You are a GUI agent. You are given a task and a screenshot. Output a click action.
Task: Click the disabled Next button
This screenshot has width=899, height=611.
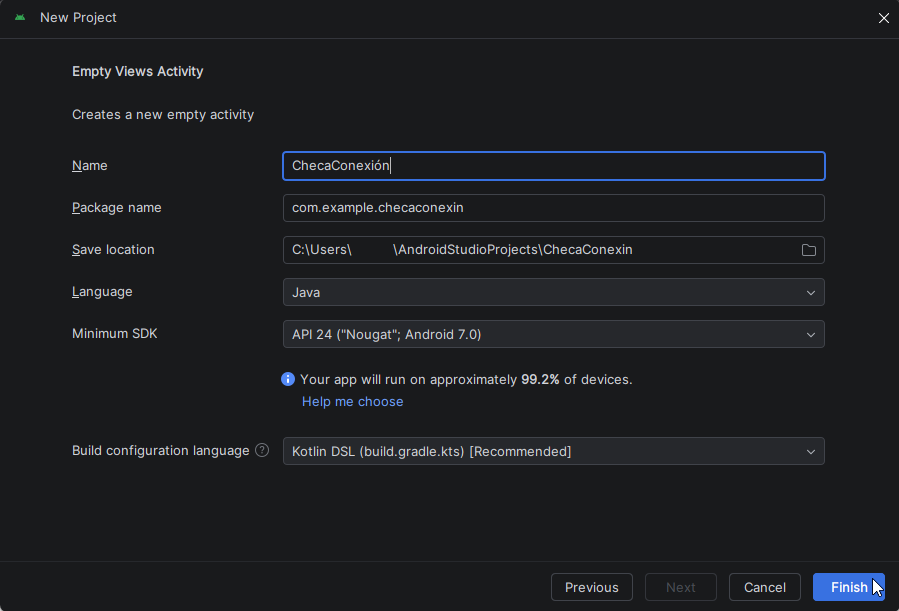point(681,587)
